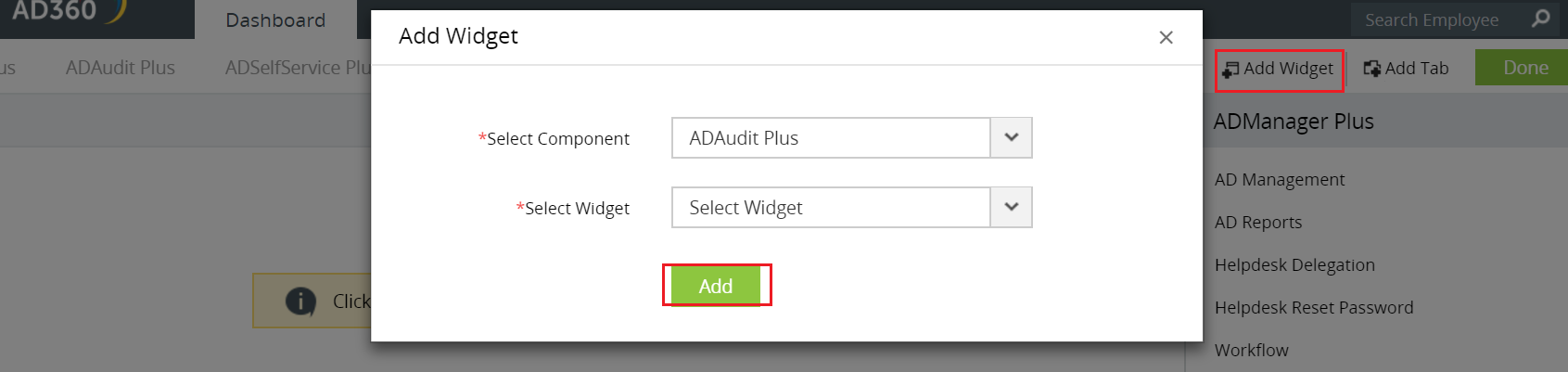This screenshot has height=372, width=1568.
Task: Click the Add Tab icon
Action: tap(1372, 69)
